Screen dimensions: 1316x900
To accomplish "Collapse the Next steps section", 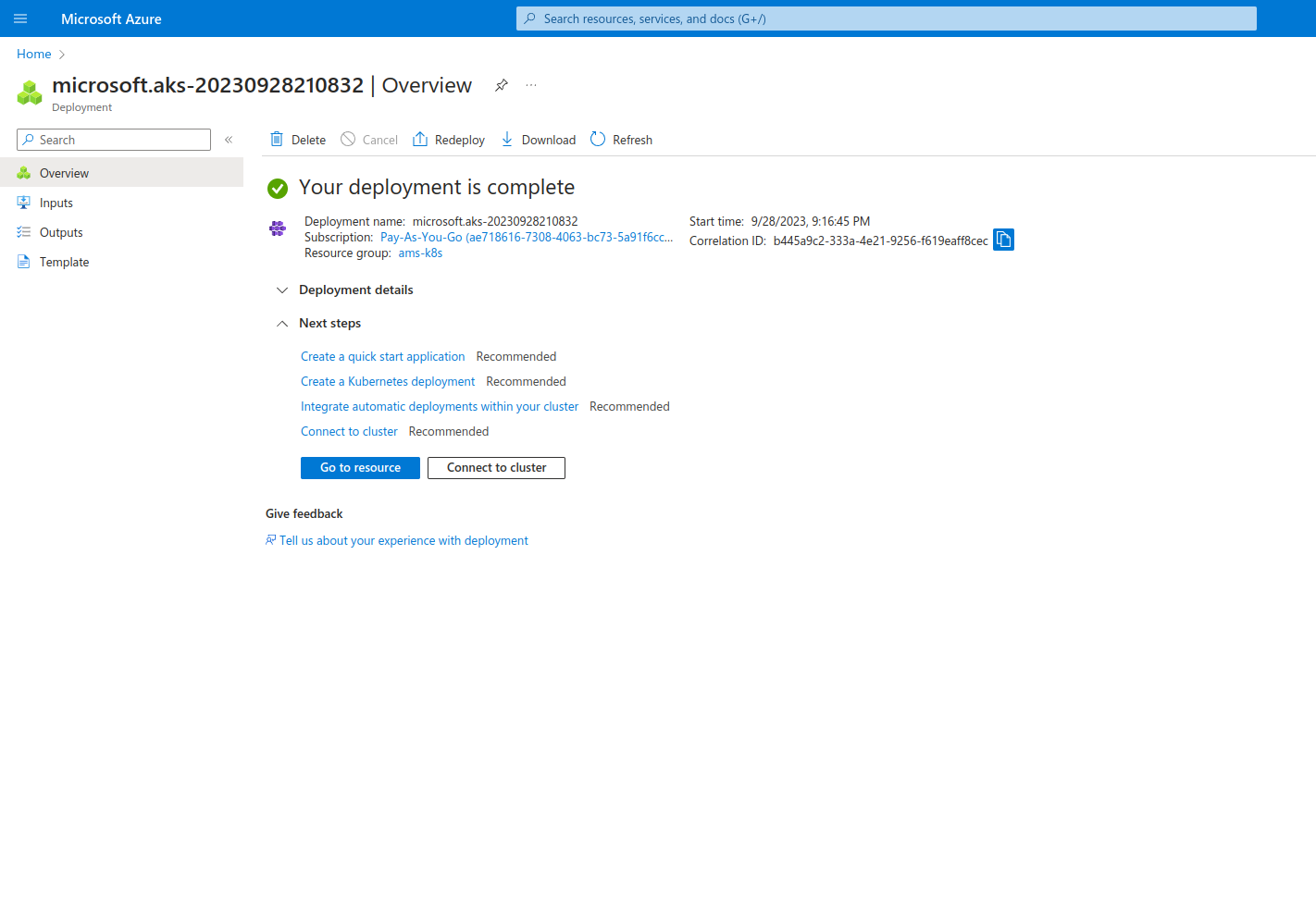I will [x=282, y=324].
